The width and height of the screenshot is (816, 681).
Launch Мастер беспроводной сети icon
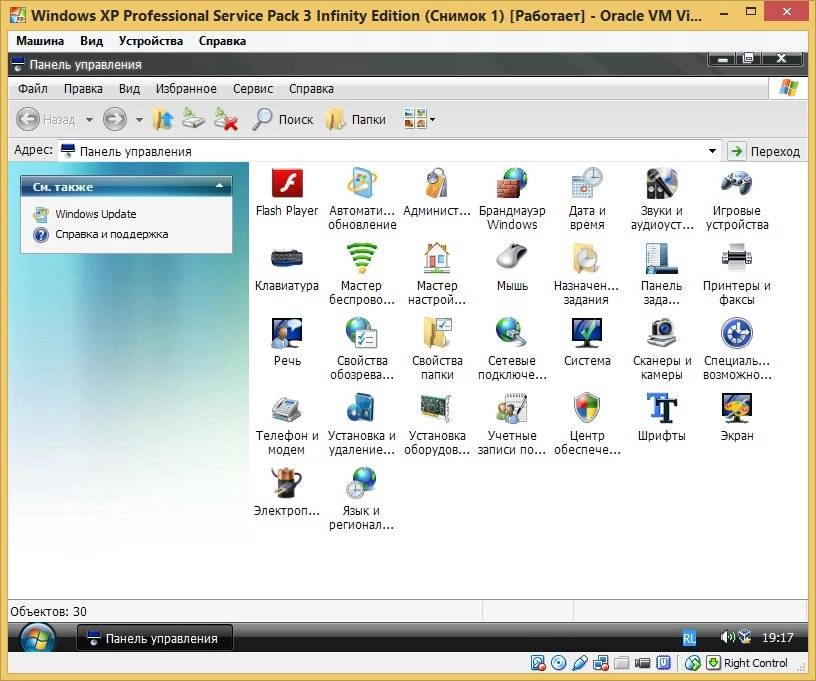tap(362, 258)
